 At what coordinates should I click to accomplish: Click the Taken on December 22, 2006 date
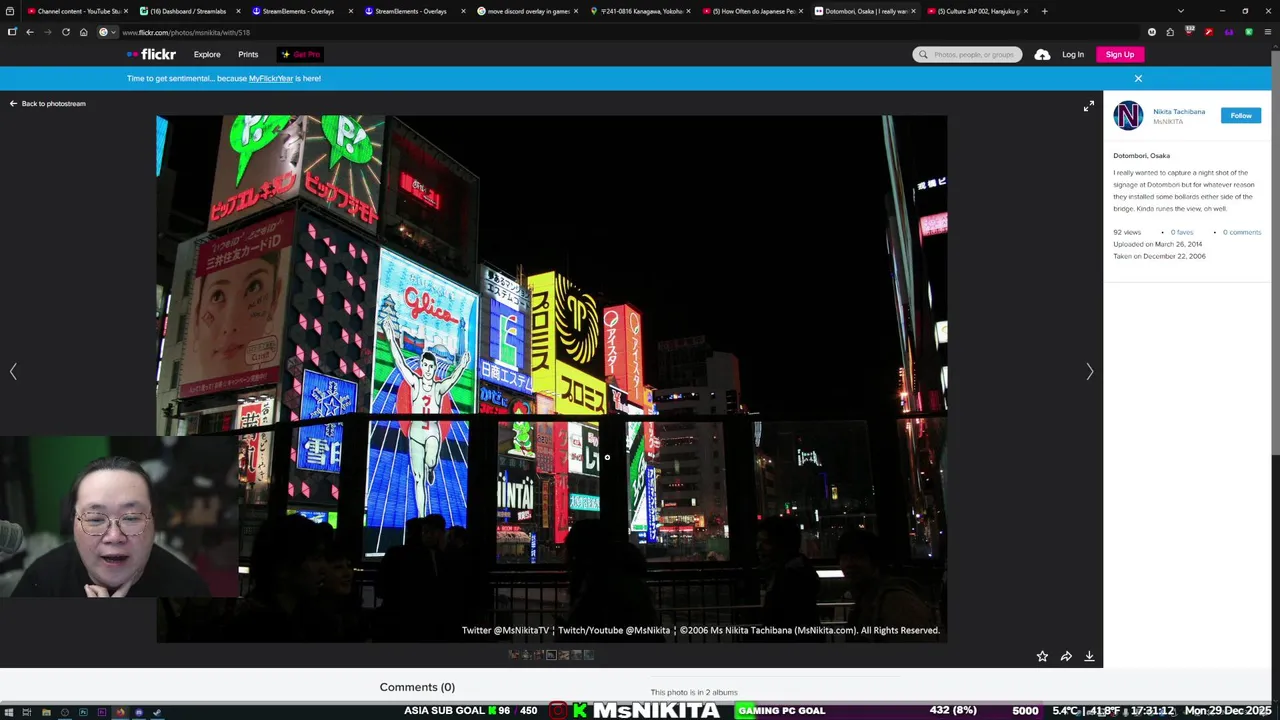tap(1159, 256)
